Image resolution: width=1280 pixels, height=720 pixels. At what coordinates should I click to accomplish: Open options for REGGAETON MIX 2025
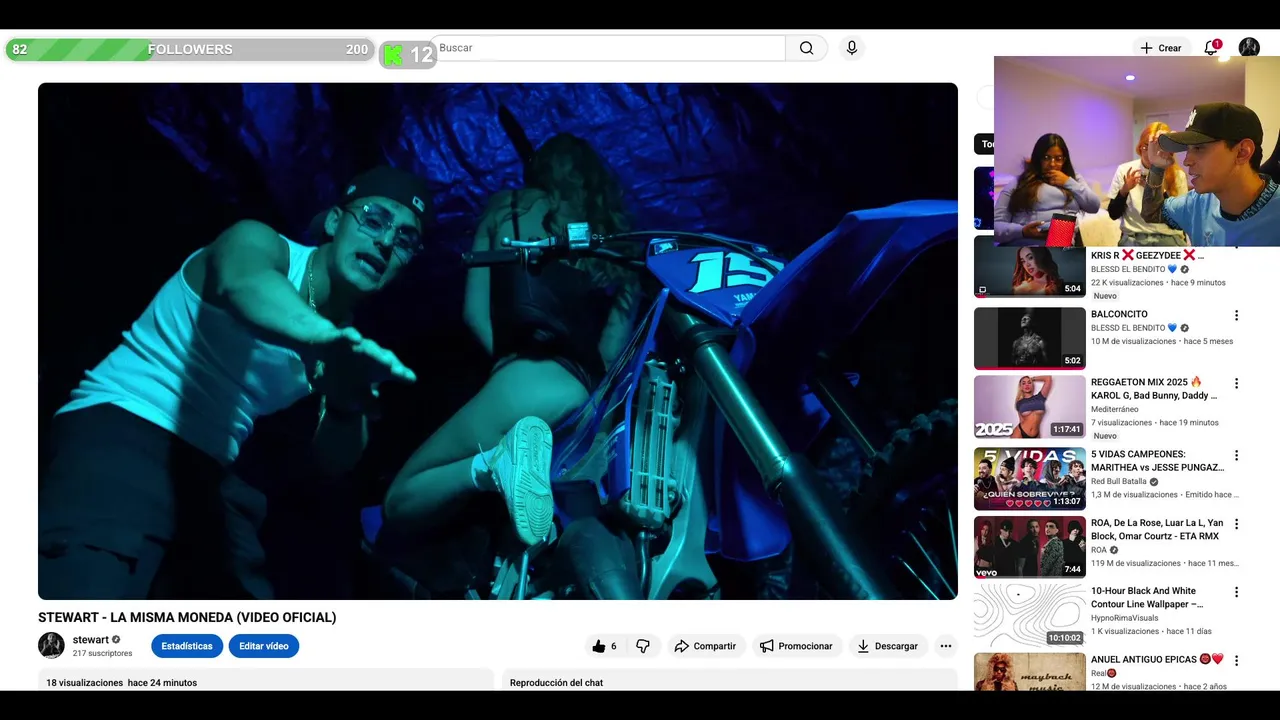tap(1237, 383)
